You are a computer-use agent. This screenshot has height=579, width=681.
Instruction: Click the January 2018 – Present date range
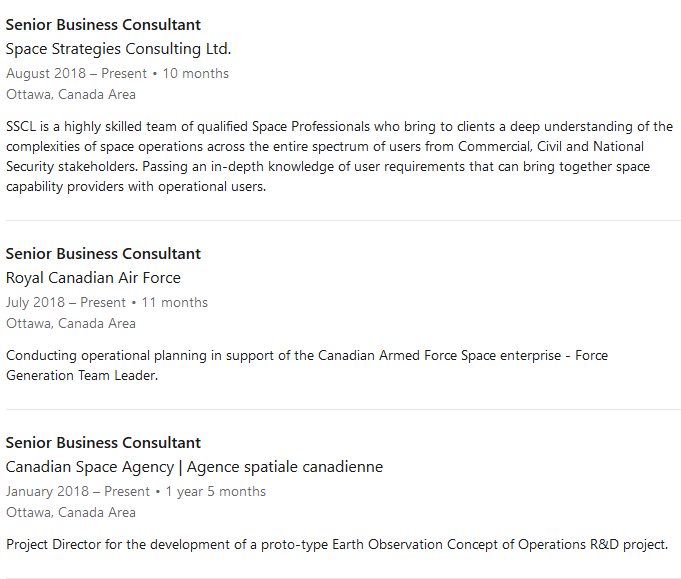[78, 491]
